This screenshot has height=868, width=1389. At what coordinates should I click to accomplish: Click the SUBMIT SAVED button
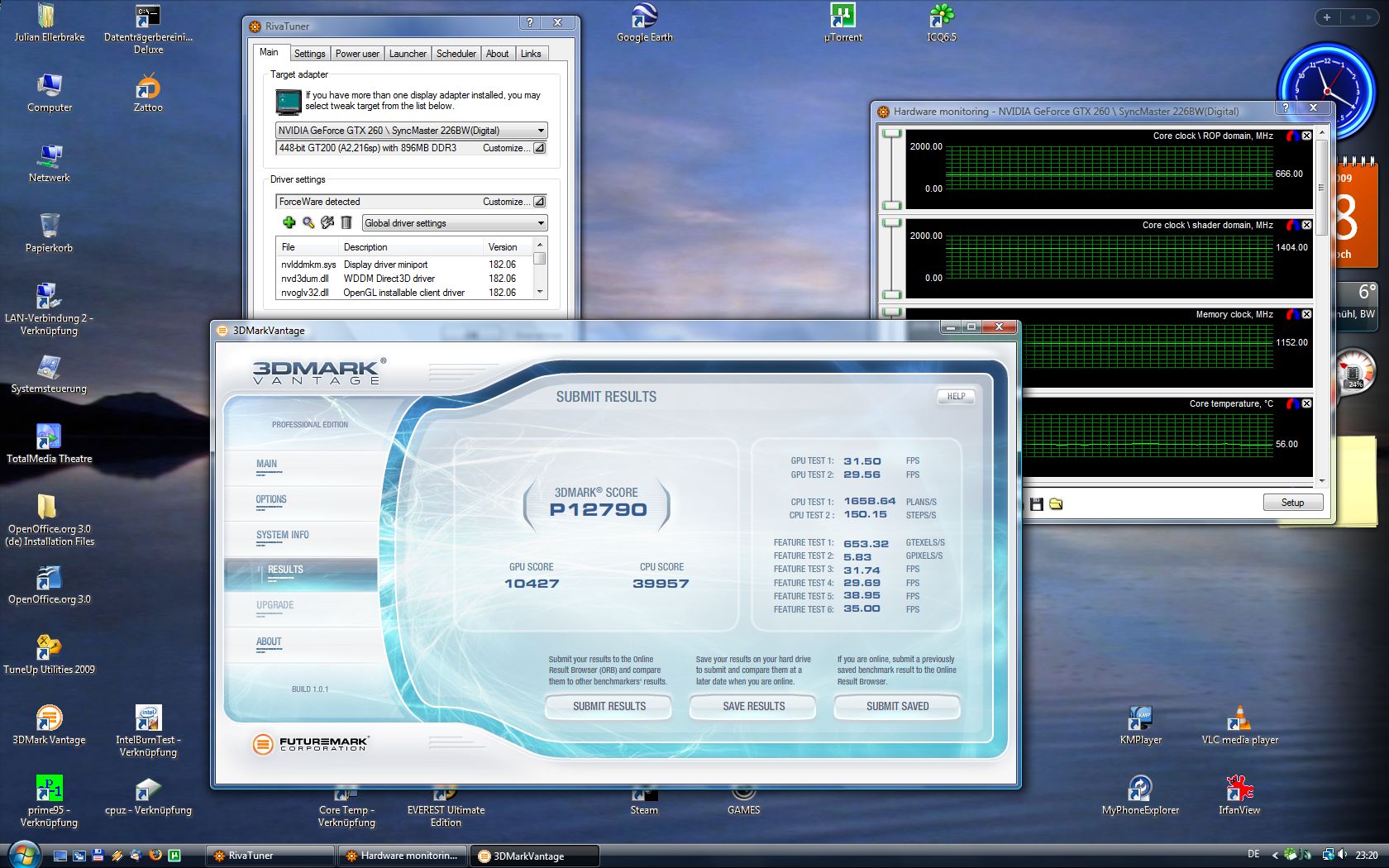pos(897,707)
